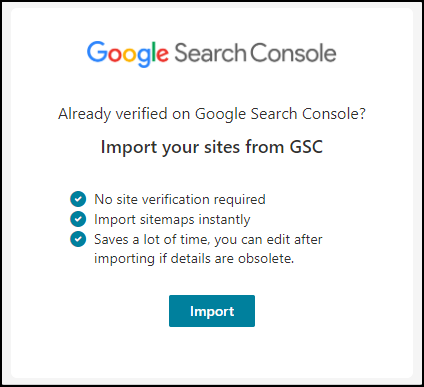Click the importing if details are obsolete line
Viewport: 424px width, 387px height.
[x=194, y=259]
